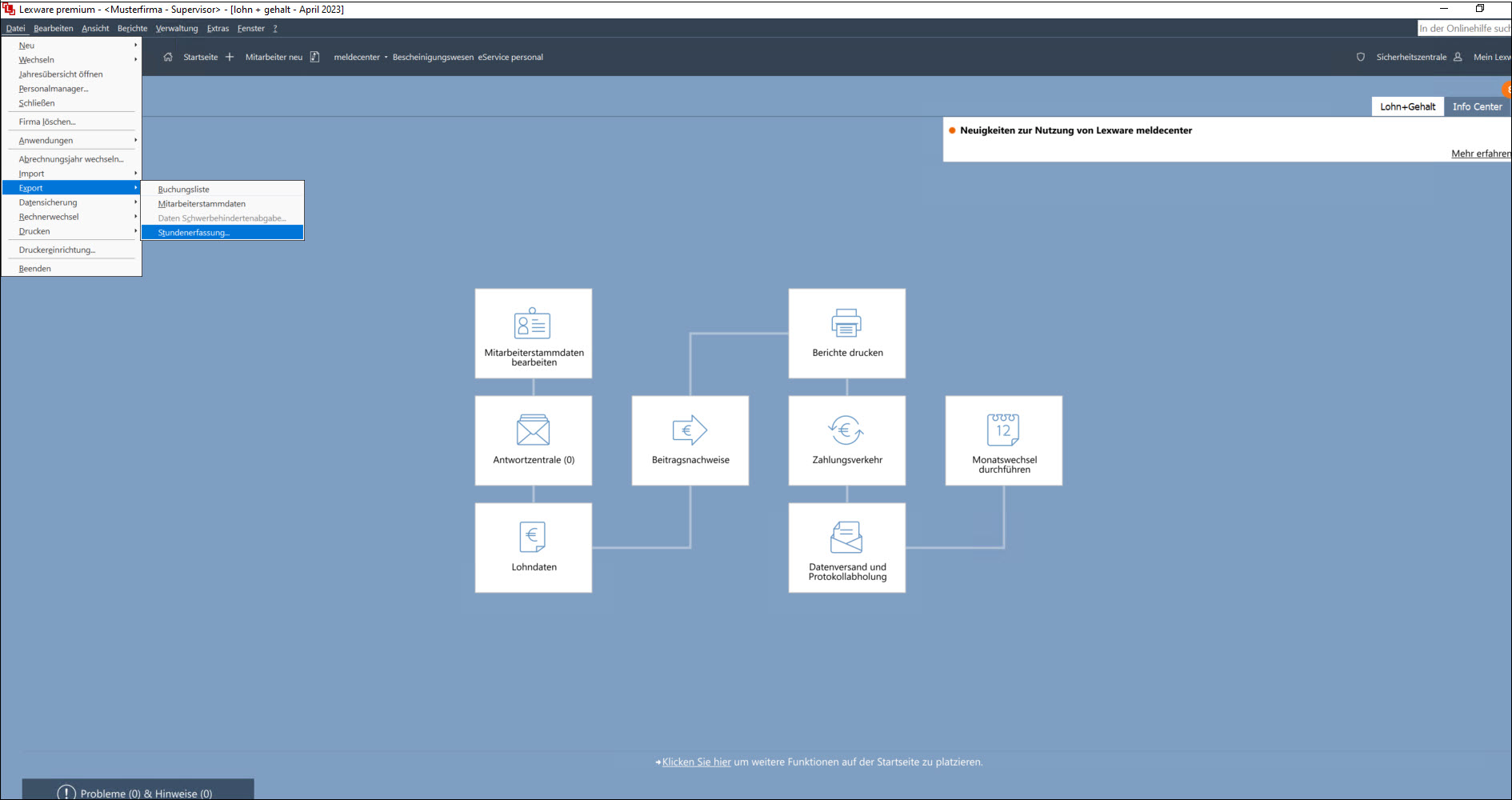Open the Extras menu
The height and width of the screenshot is (800, 1512).
[x=218, y=28]
